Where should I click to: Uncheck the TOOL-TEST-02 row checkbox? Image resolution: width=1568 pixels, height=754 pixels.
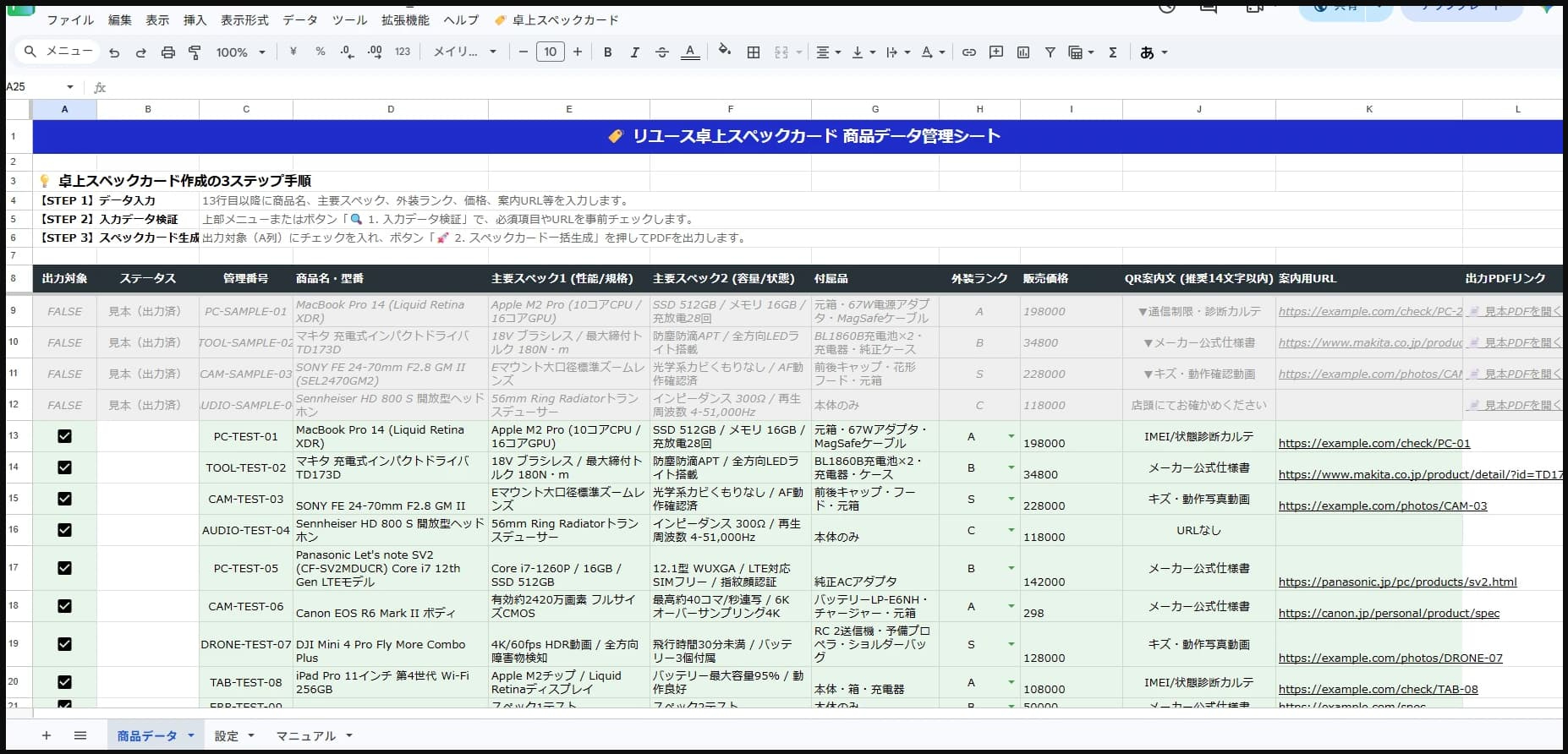coord(64,467)
